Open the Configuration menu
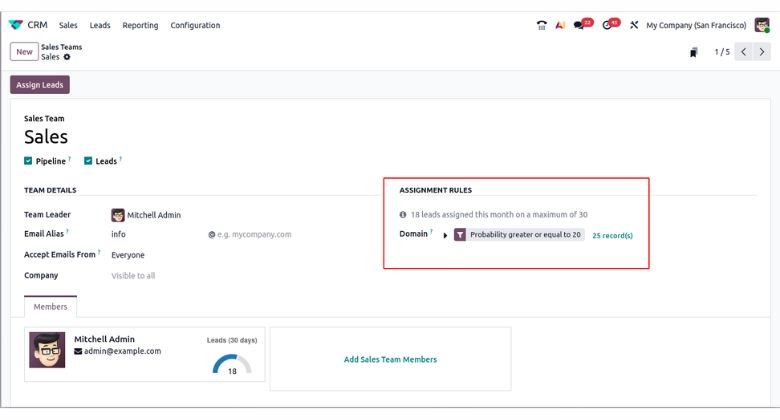 195,25
